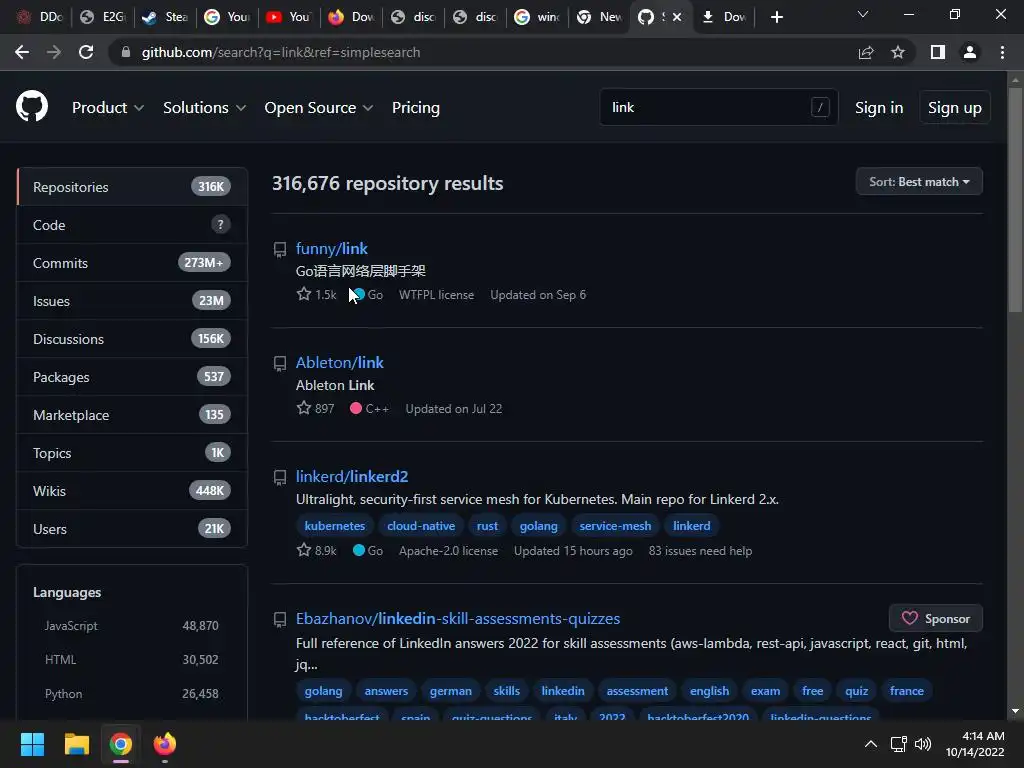Viewport: 1024px width, 768px height.
Task: Open Firefox from taskbar
Action: 165,744
